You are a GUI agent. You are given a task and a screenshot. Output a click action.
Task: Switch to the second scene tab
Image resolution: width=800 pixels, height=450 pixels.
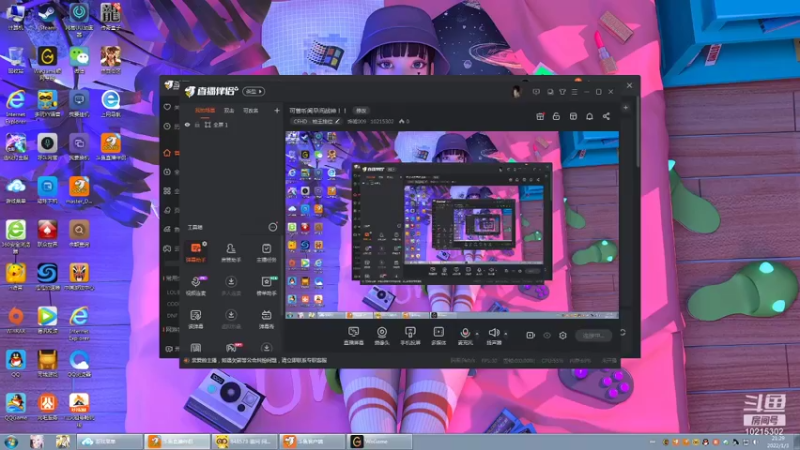229,110
